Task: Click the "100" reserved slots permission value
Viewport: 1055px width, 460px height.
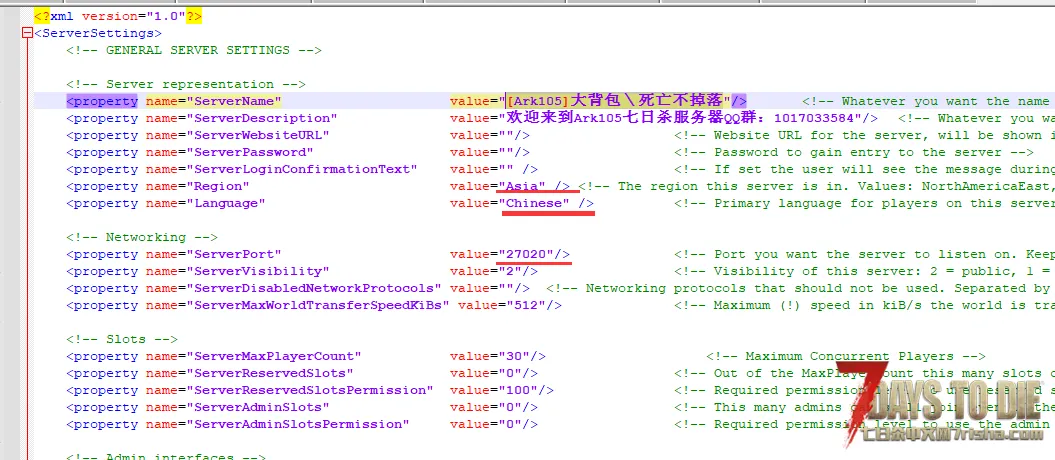Action: [x=518, y=390]
